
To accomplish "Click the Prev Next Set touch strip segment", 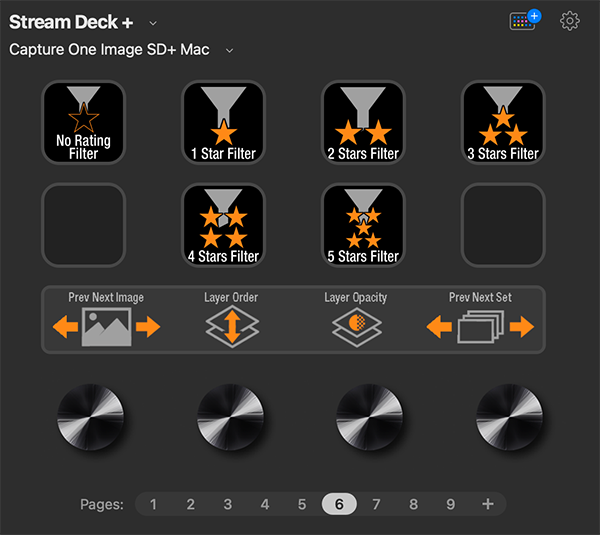I will click(480, 319).
